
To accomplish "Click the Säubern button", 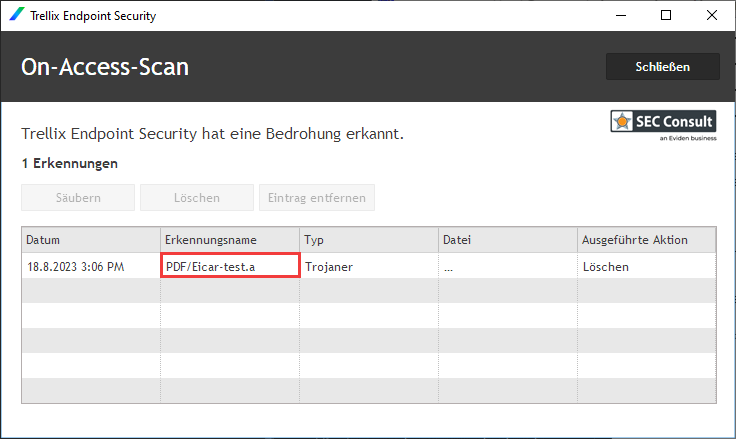I will coord(78,197).
